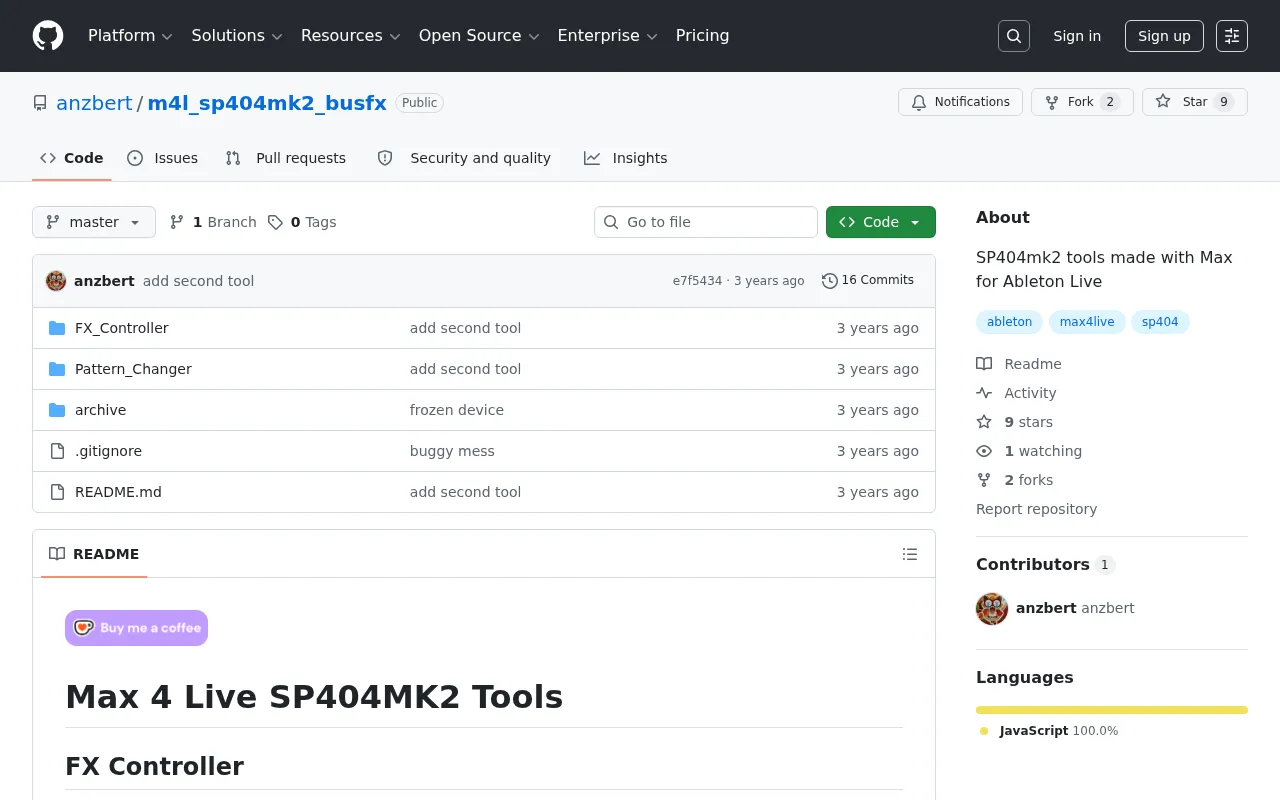This screenshot has width=1280, height=800.
Task: Click the branch icon next to 1 Branch
Action: (x=177, y=222)
